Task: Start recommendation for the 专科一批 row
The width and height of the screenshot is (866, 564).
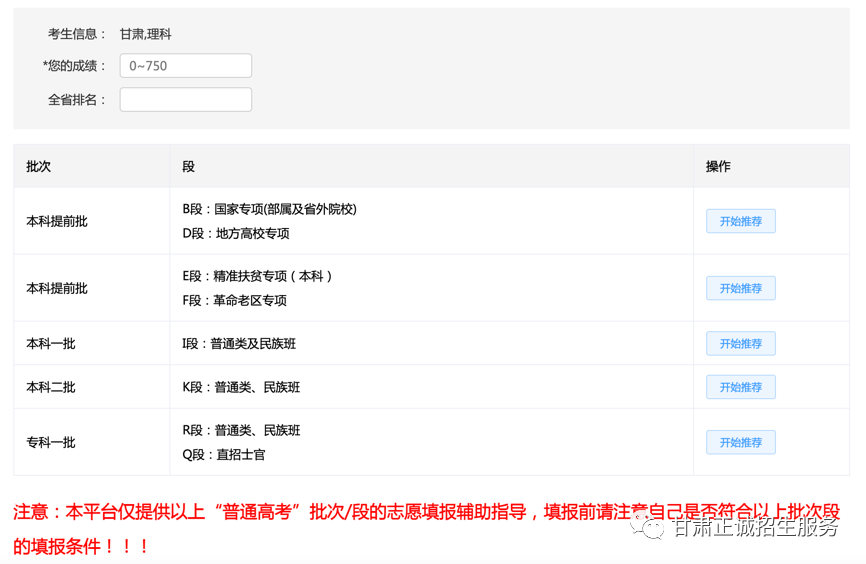Action: tap(740, 442)
